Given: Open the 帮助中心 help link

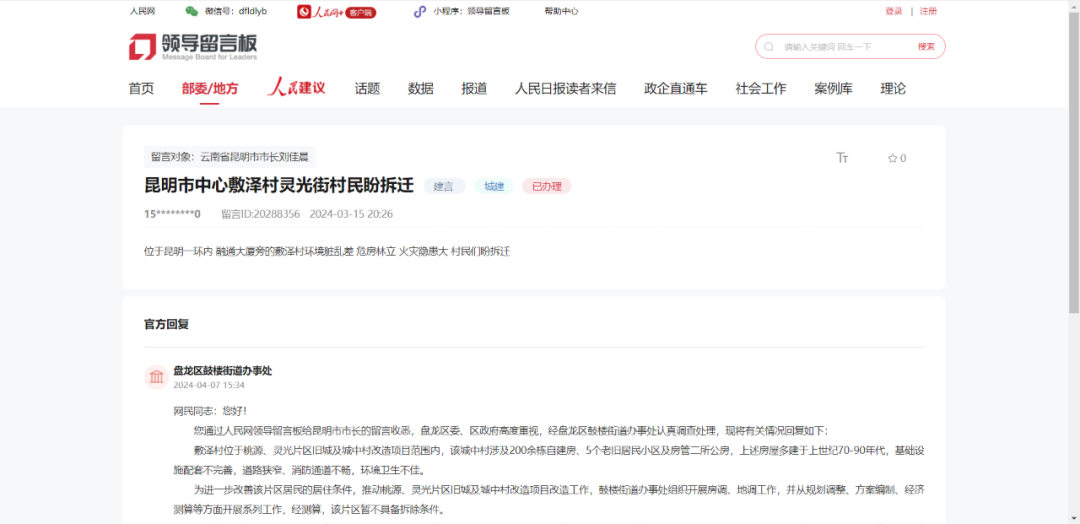Looking at the screenshot, I should pyautogui.click(x=561, y=11).
